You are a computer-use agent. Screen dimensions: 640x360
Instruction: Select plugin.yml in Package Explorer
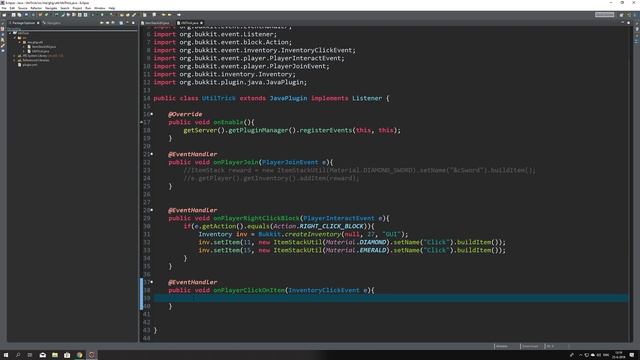29,64
